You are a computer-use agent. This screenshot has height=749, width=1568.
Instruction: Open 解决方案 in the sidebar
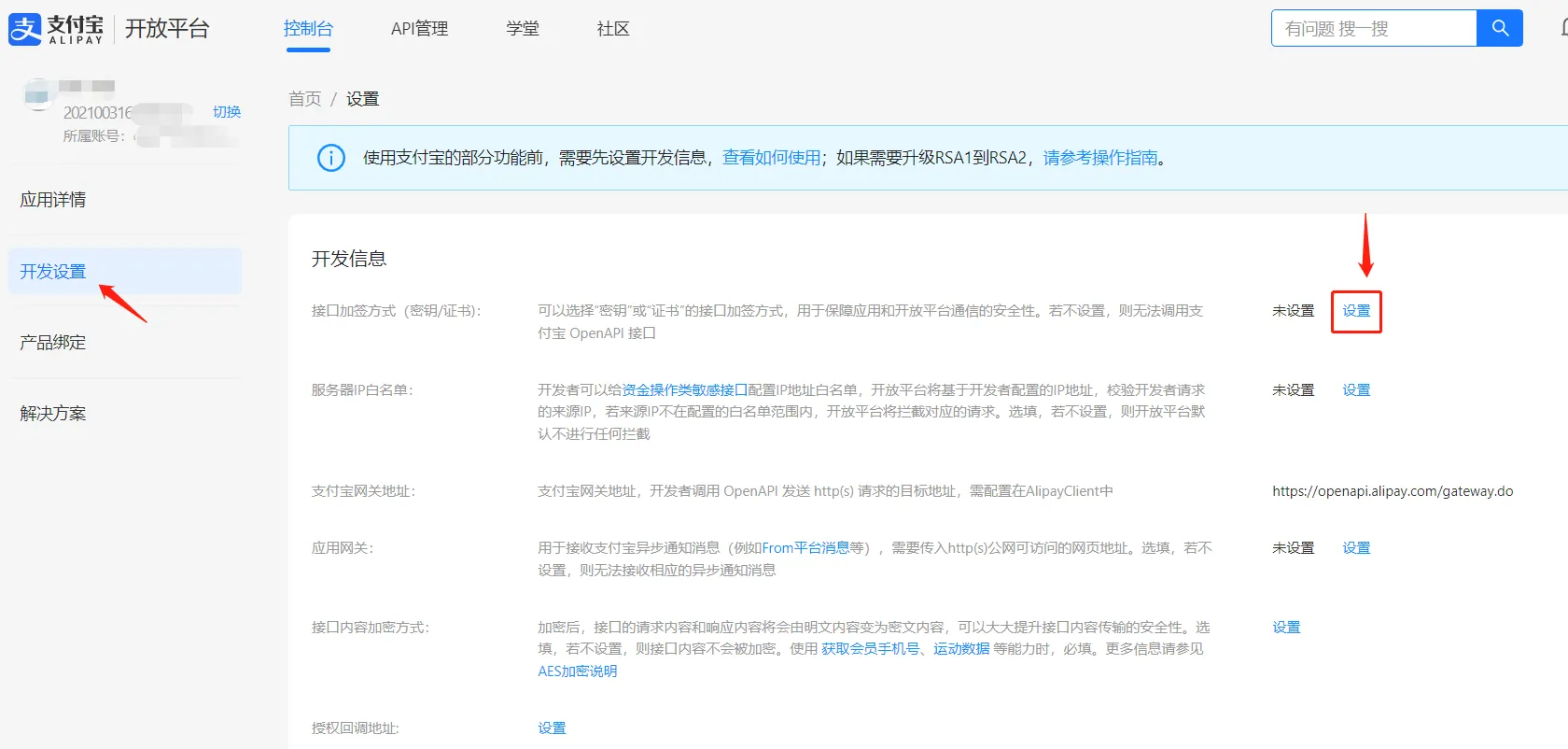coord(53,414)
